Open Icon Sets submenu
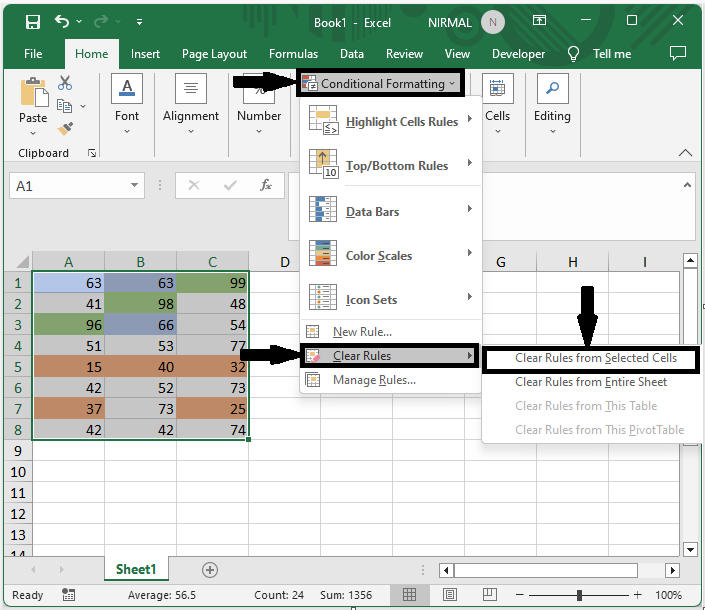 390,299
